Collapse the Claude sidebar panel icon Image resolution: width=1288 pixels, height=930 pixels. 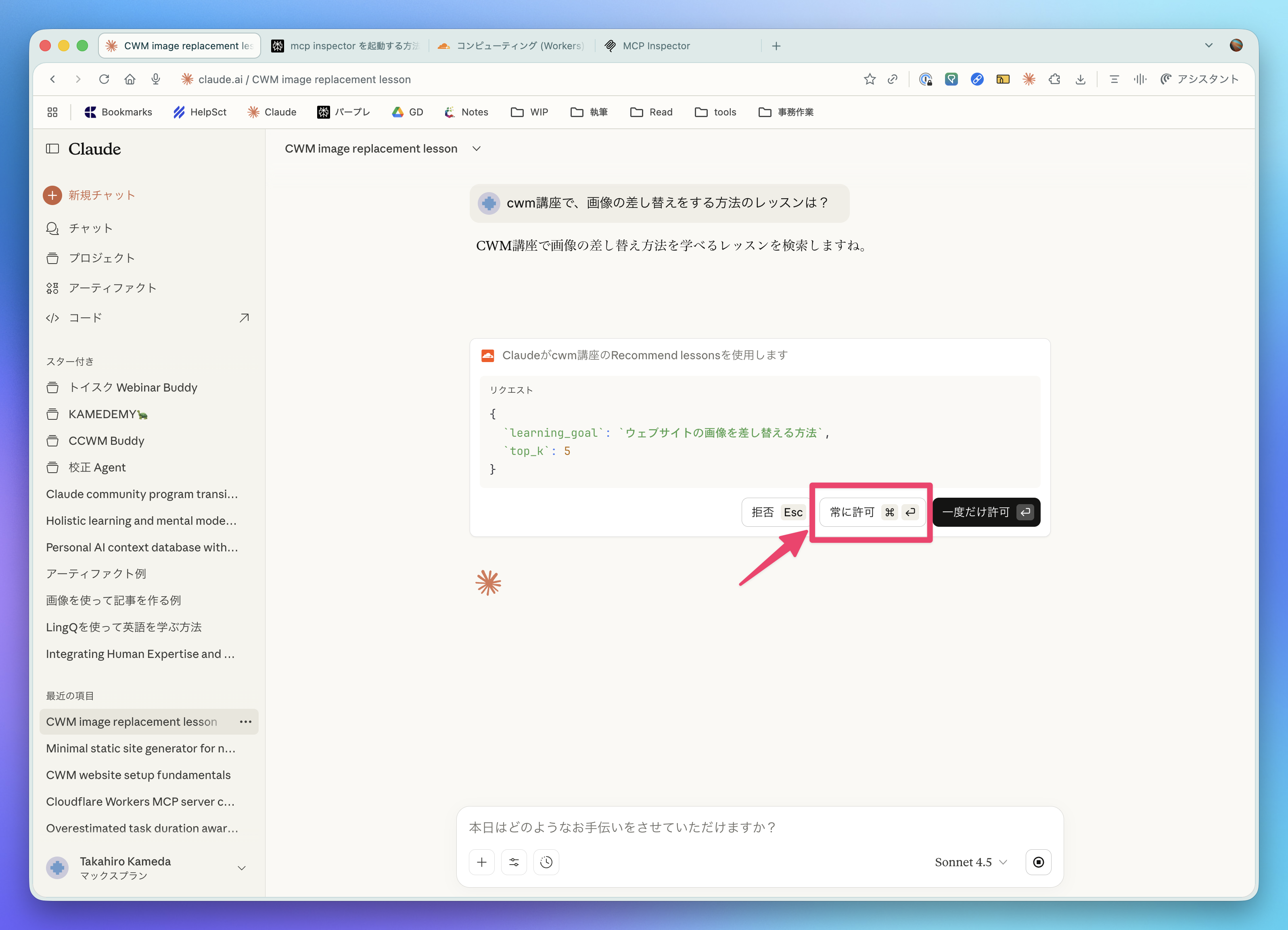point(52,149)
